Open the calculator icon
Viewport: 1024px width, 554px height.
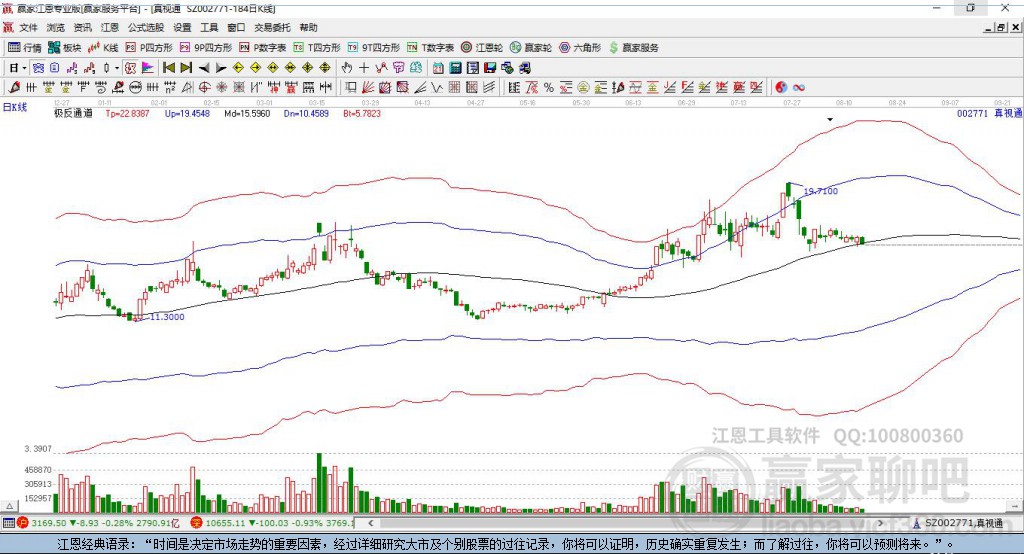[x=456, y=68]
